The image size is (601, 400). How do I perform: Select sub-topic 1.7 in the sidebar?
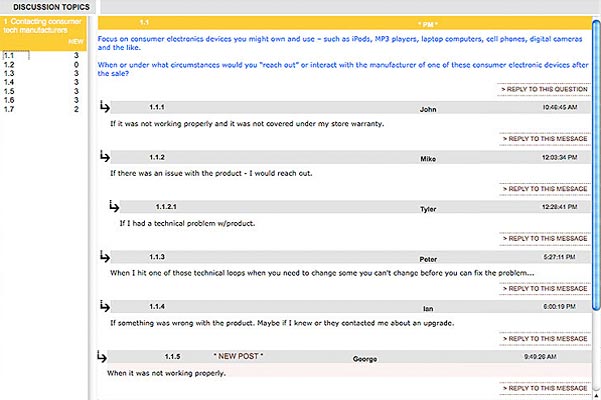[9, 108]
